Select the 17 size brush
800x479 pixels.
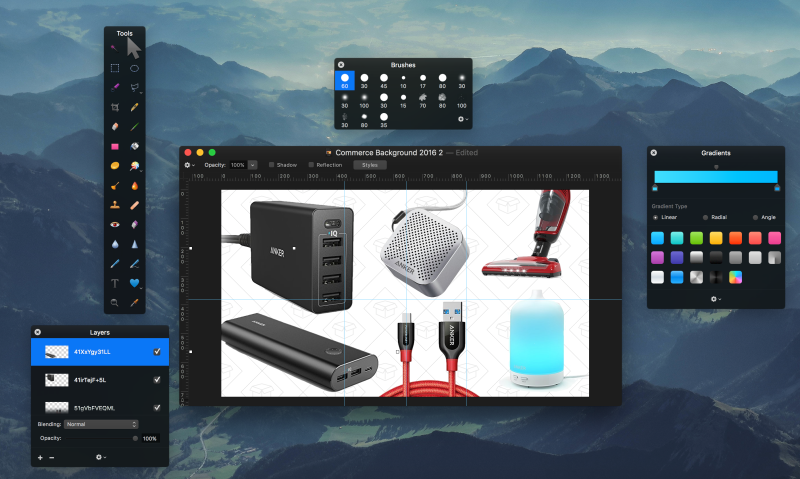pyautogui.click(x=423, y=81)
